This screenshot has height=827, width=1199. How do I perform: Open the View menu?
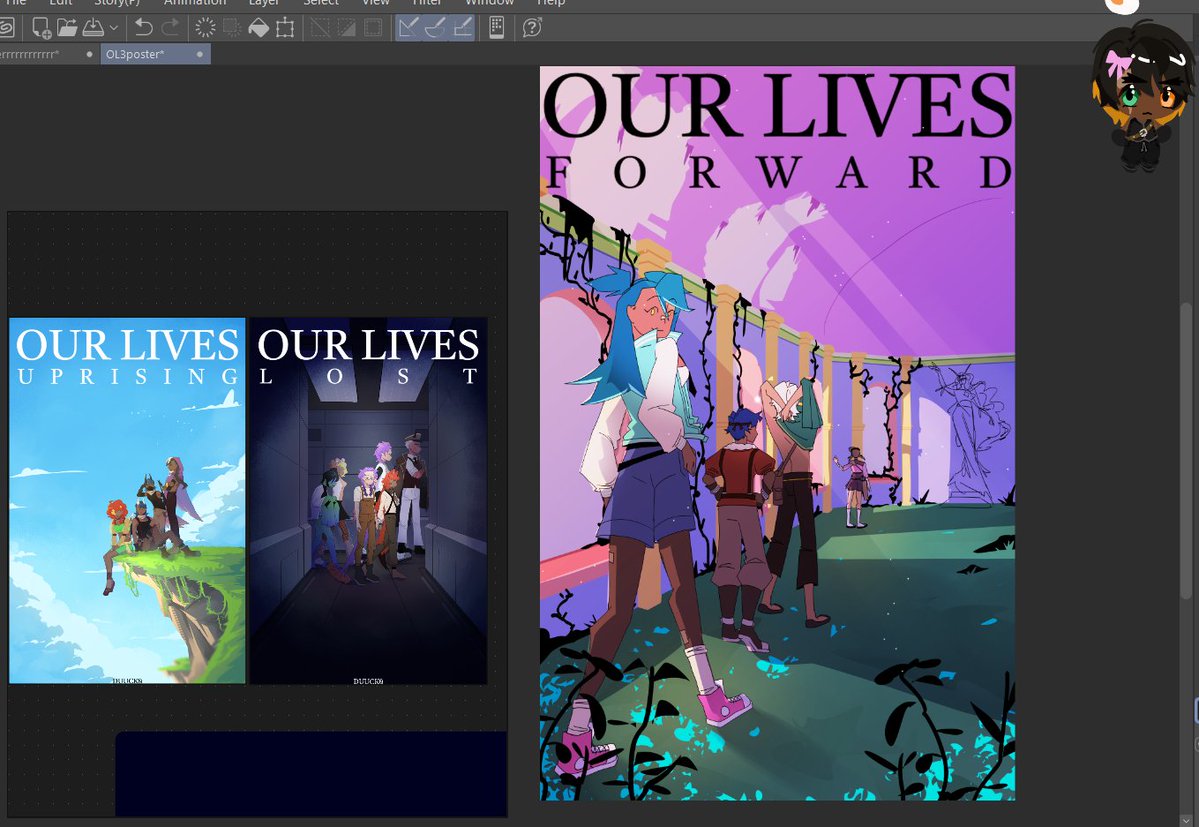[375, 2]
